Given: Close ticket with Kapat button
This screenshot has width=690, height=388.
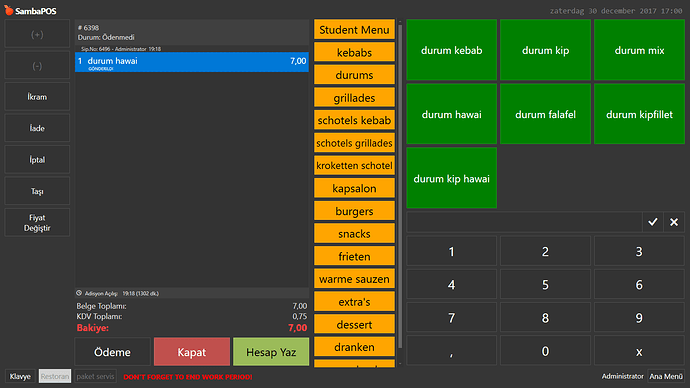Looking at the screenshot, I should [192, 352].
